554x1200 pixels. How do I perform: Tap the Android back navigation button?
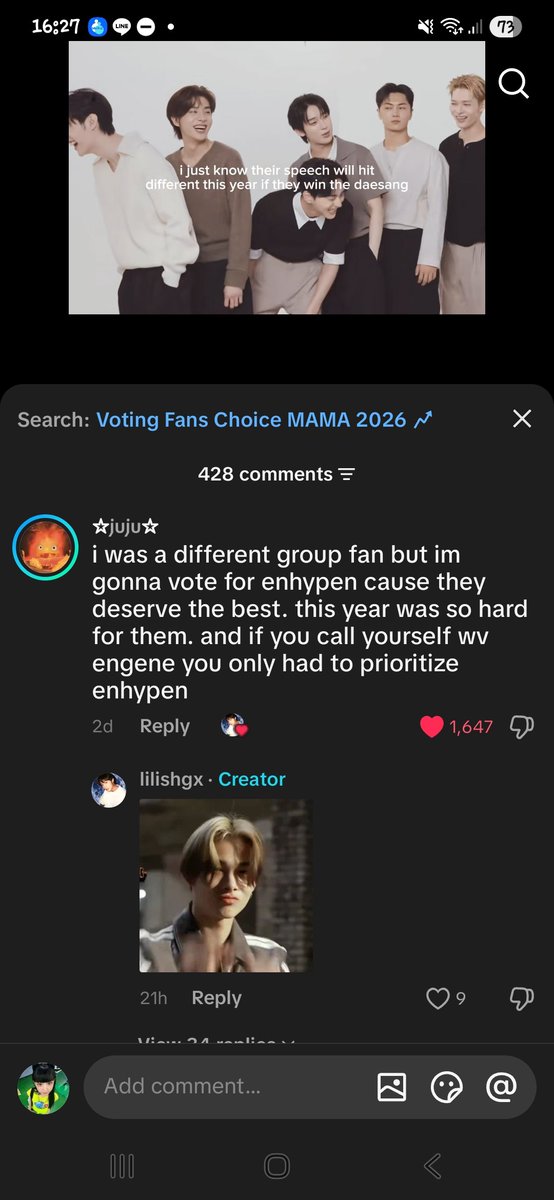click(x=432, y=1166)
